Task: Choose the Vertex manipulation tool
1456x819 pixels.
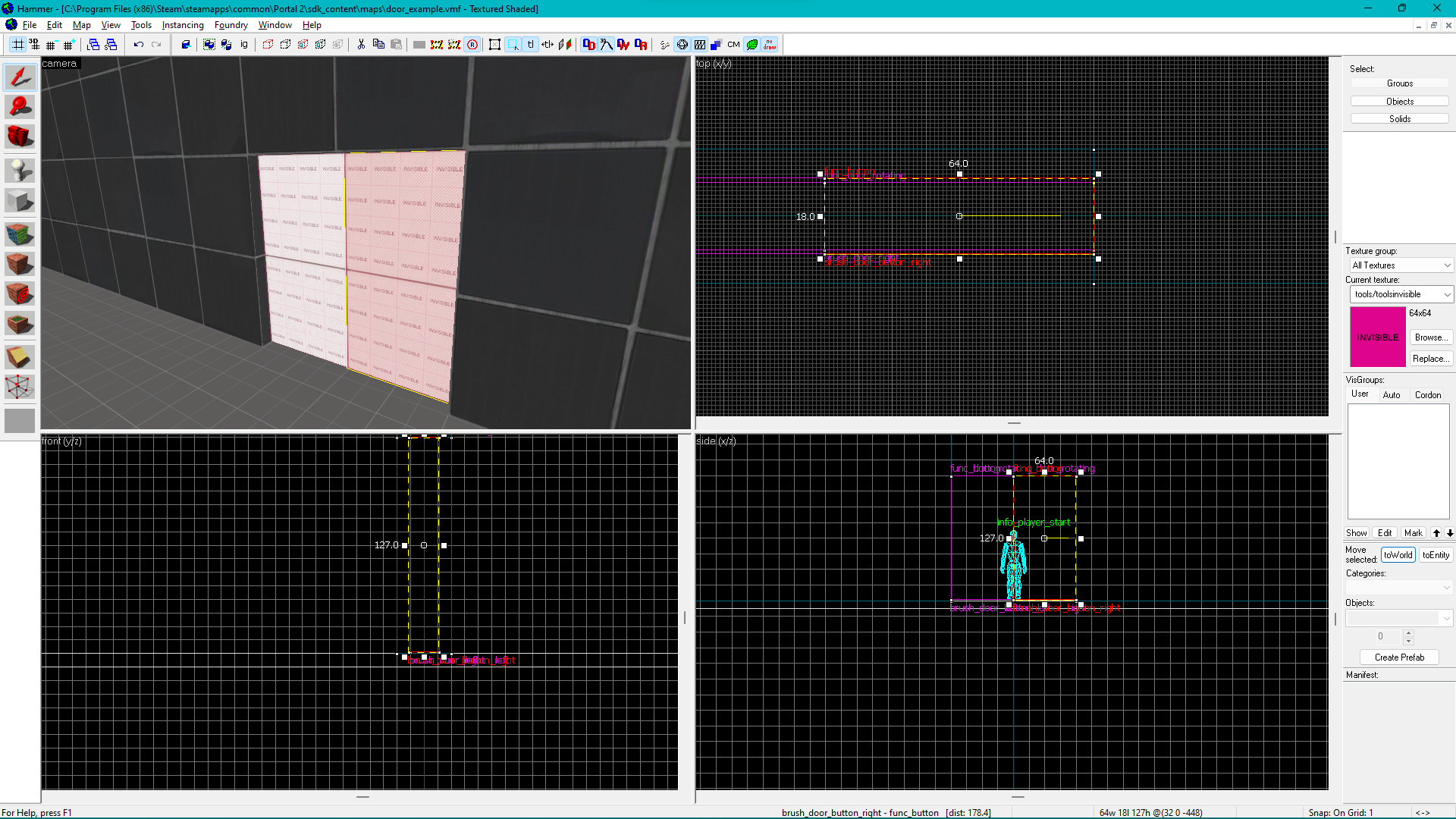Action: (20, 388)
